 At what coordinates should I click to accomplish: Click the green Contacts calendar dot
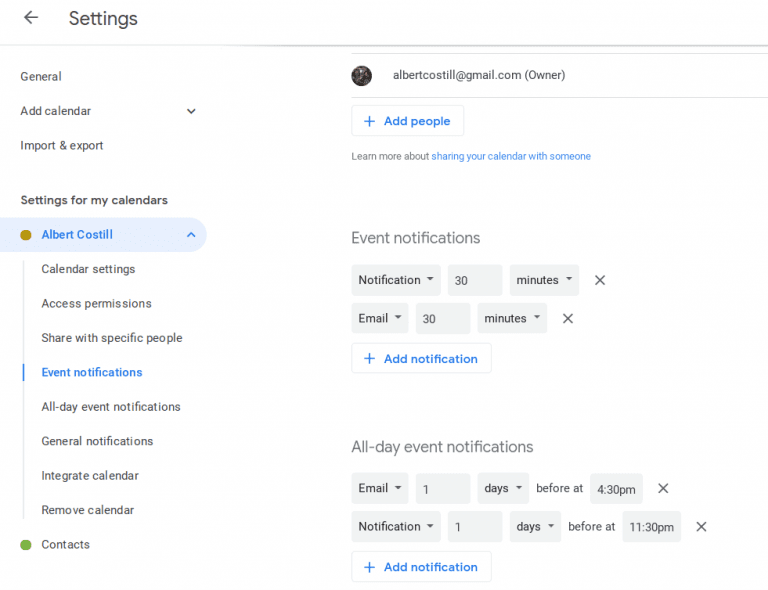click(x=26, y=544)
